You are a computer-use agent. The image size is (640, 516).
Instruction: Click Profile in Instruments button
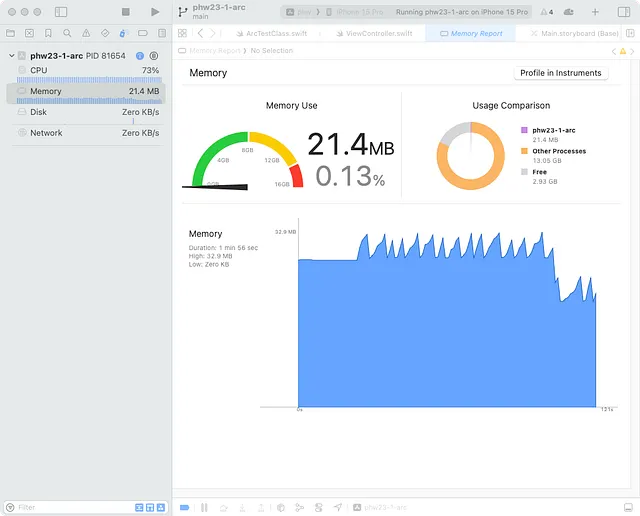coord(560,73)
